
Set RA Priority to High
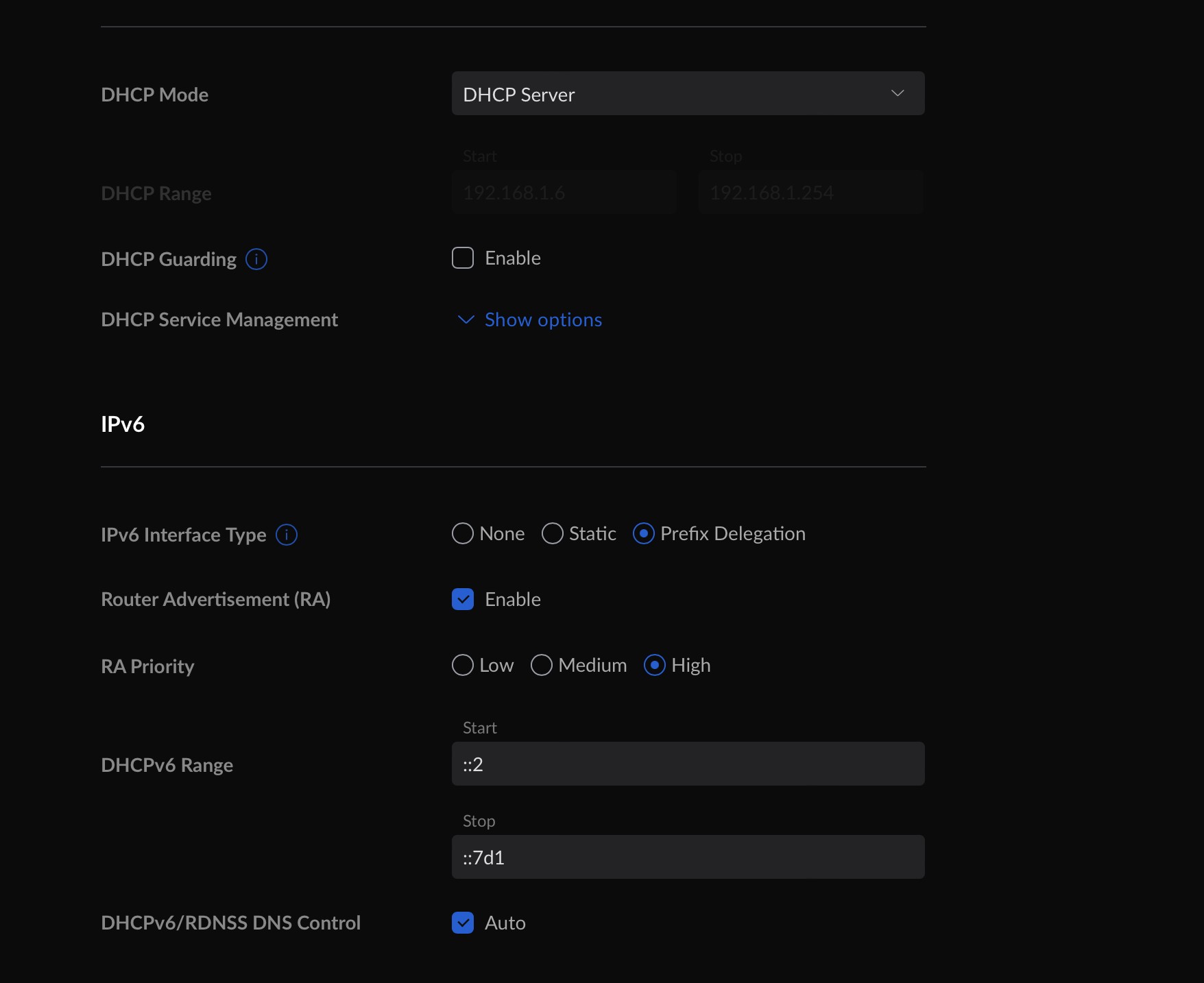pos(655,666)
